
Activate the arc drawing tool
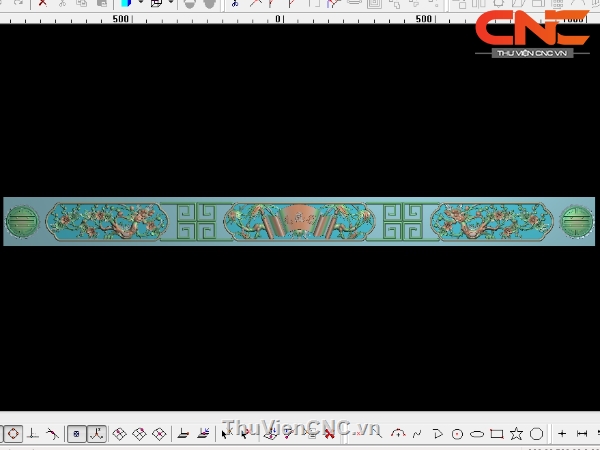point(398,434)
